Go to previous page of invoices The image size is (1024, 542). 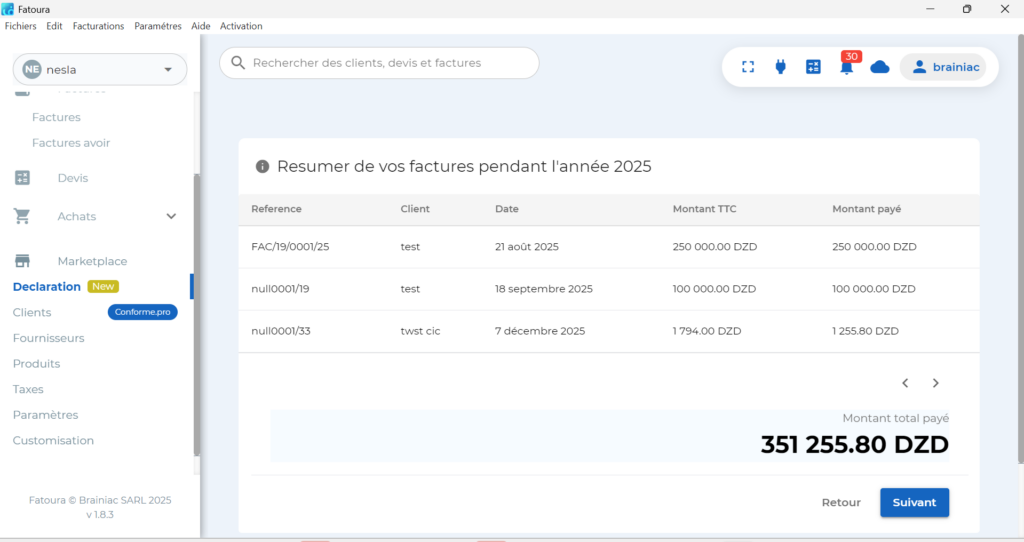[905, 383]
